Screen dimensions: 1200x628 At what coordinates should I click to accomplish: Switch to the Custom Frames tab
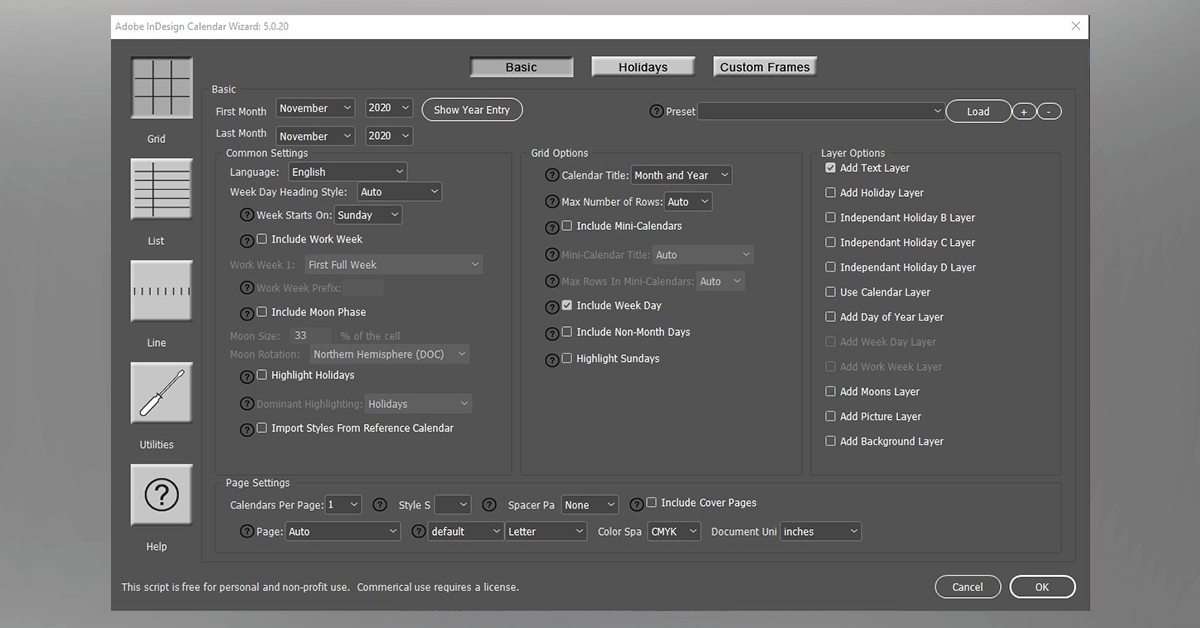tap(765, 67)
